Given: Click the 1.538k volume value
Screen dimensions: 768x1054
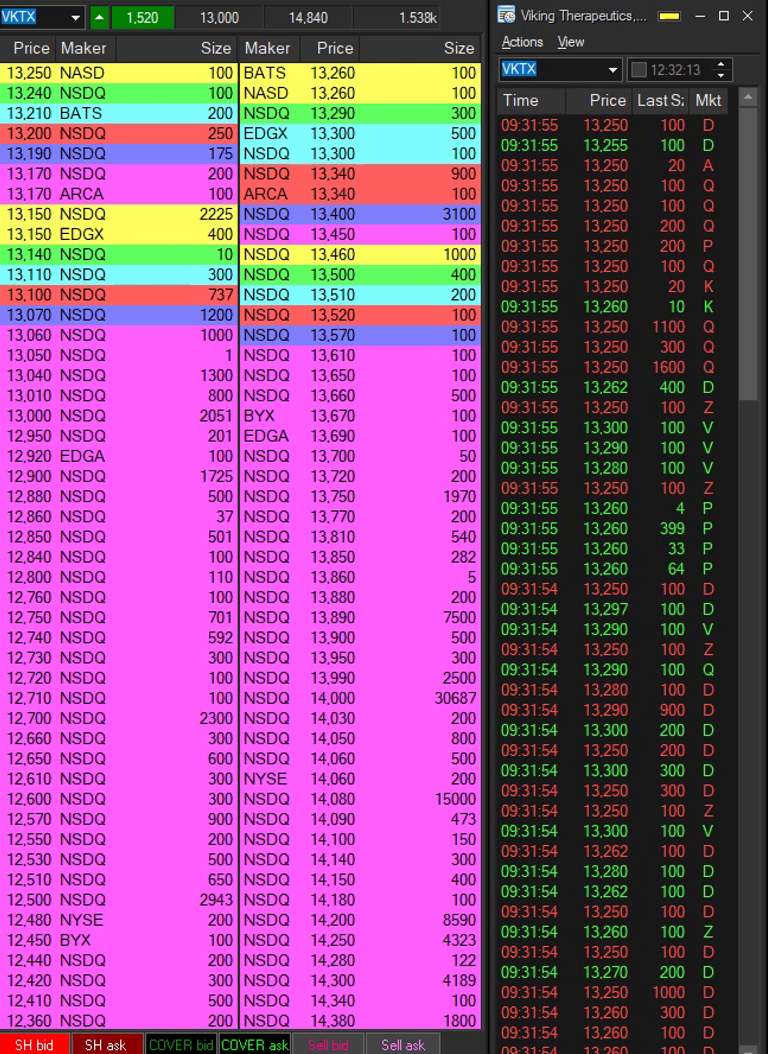Looking at the screenshot, I should [417, 17].
